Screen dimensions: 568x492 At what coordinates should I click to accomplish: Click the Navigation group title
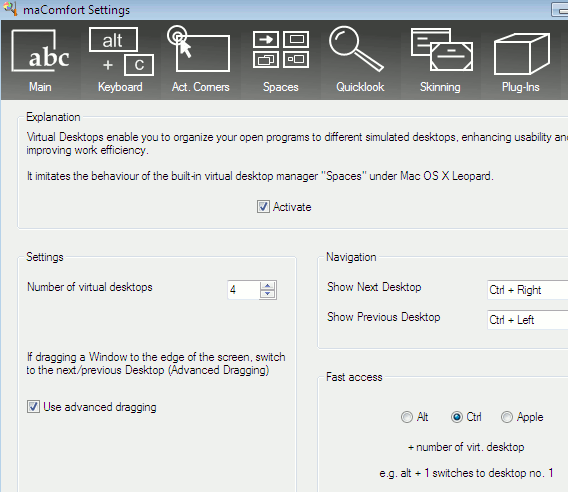pos(351,257)
